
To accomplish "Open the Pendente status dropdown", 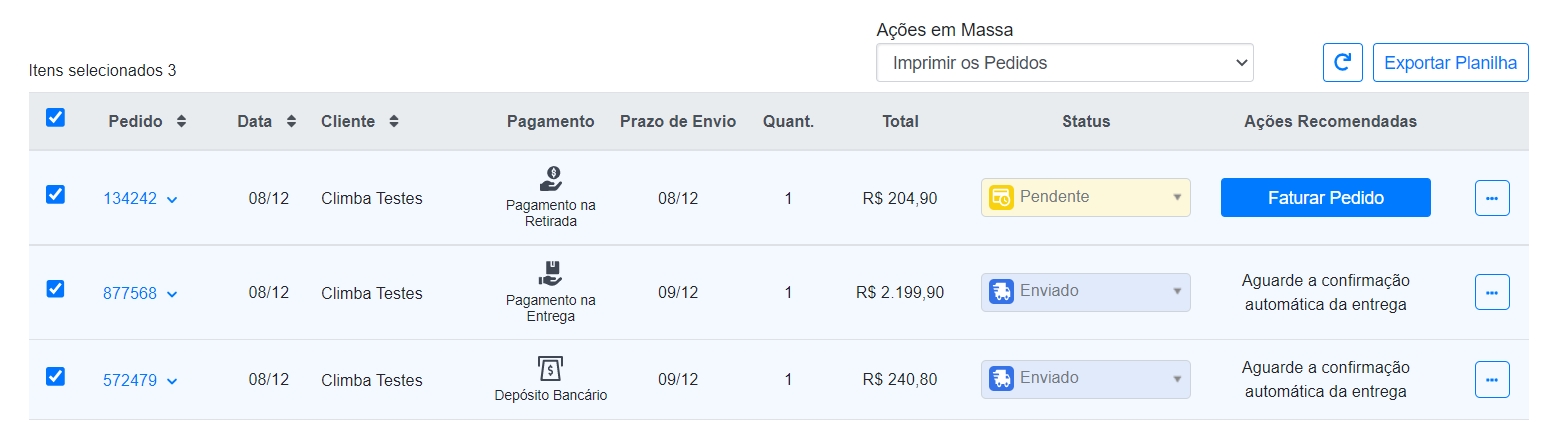I will pyautogui.click(x=1086, y=197).
